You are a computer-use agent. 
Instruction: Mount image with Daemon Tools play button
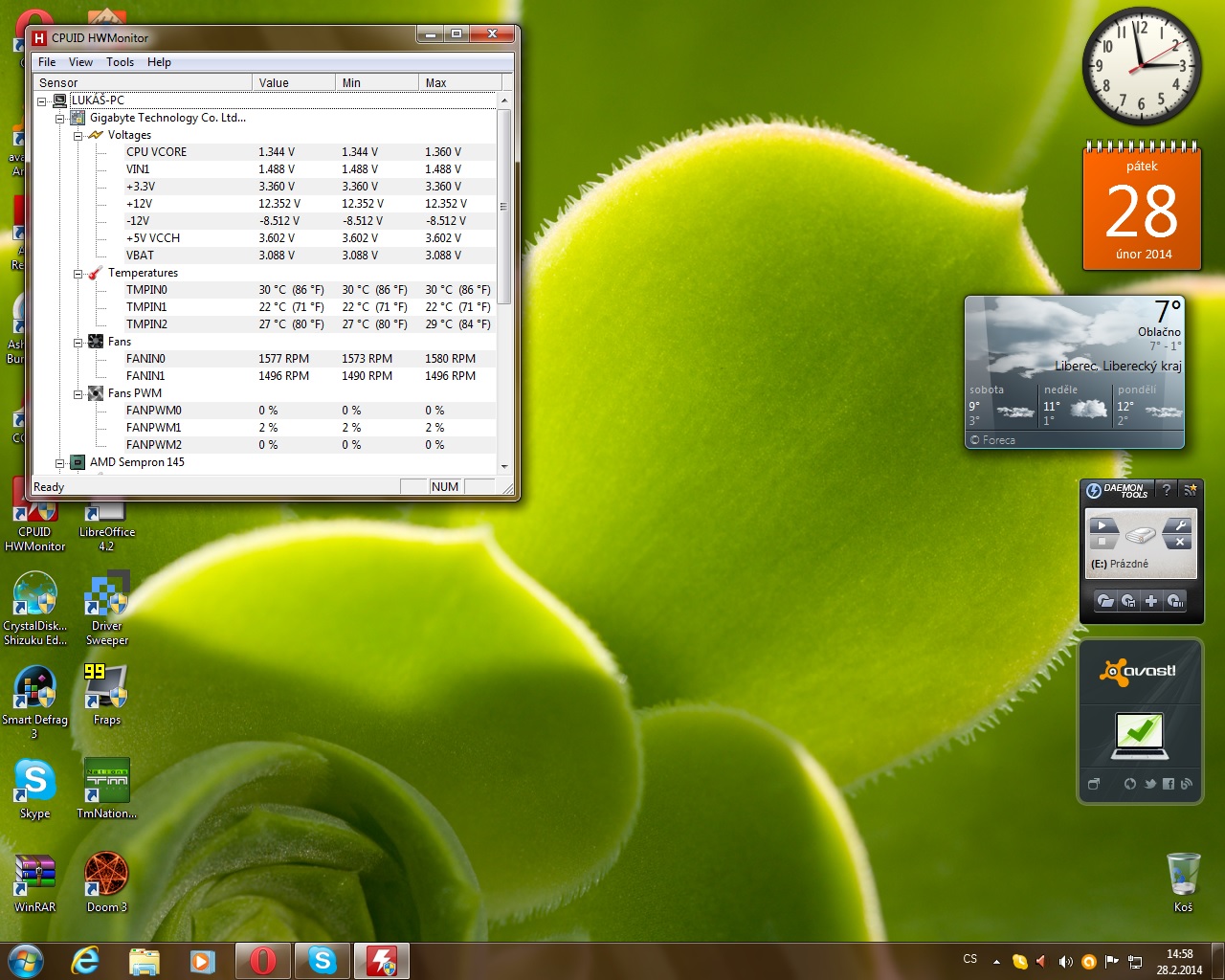1102,525
